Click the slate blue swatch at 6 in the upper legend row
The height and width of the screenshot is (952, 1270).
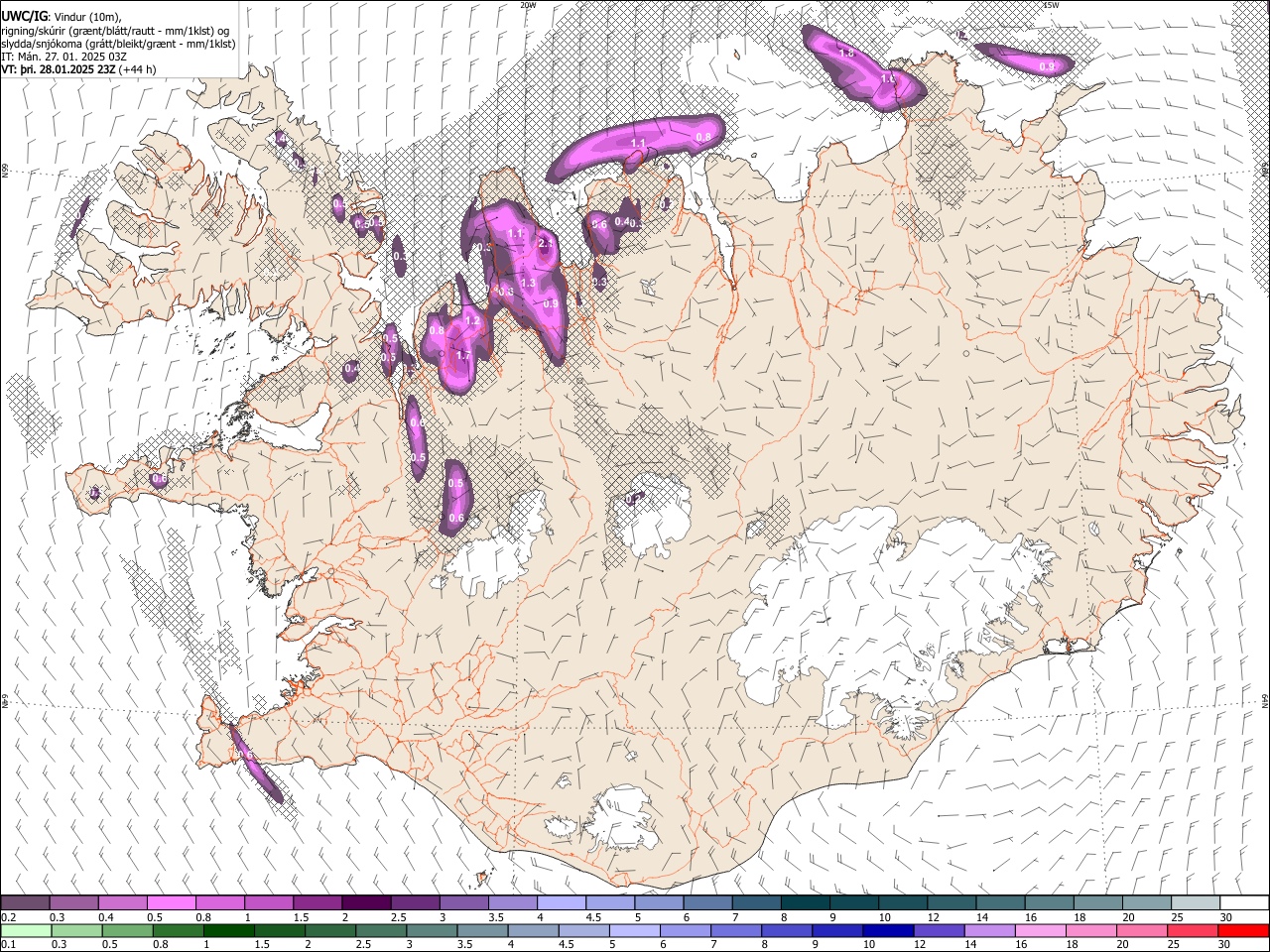(707, 902)
